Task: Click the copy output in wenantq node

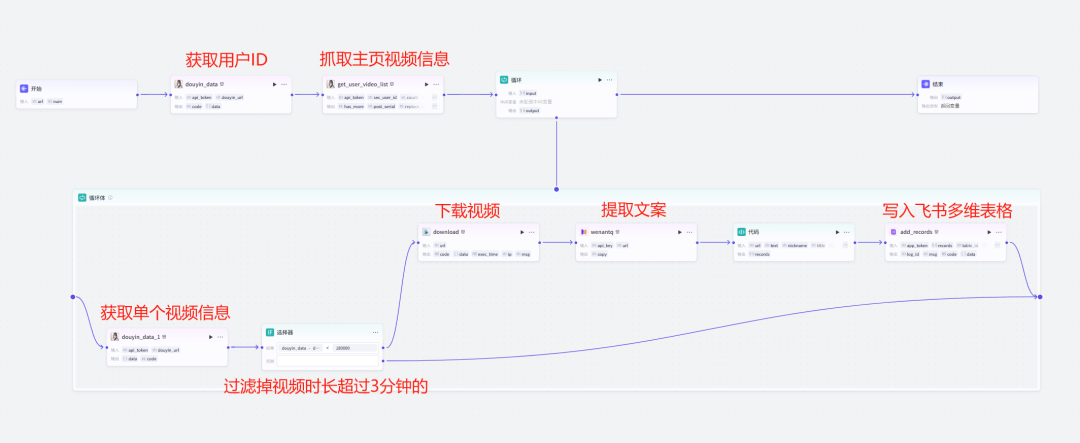Action: point(599,254)
